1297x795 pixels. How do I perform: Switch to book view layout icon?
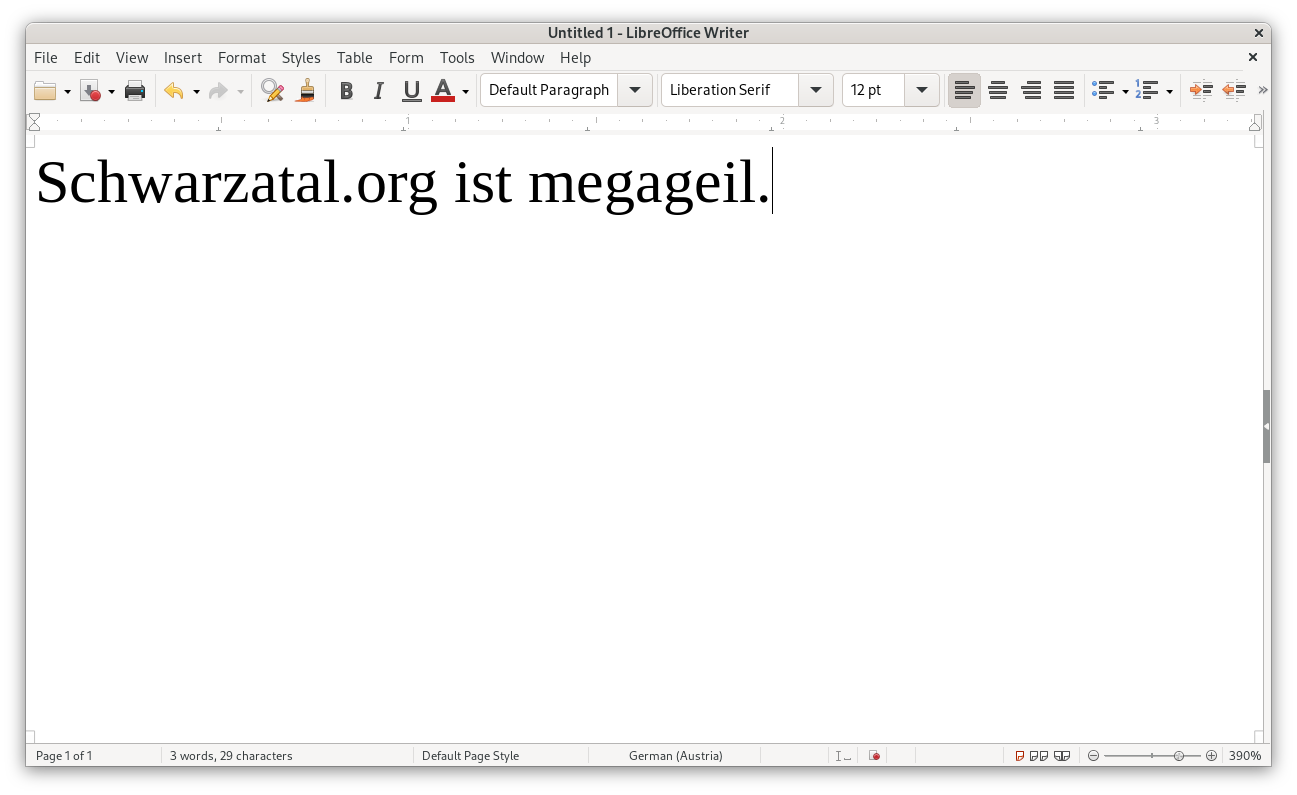pos(1062,756)
